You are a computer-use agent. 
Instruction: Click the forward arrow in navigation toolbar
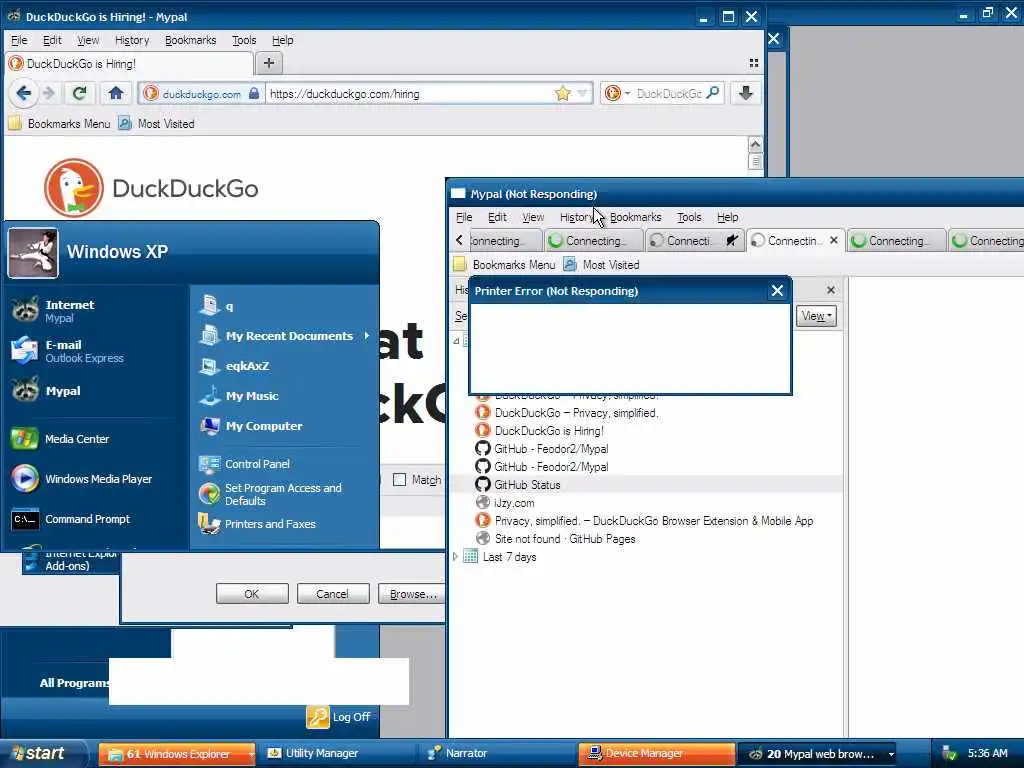(x=49, y=93)
